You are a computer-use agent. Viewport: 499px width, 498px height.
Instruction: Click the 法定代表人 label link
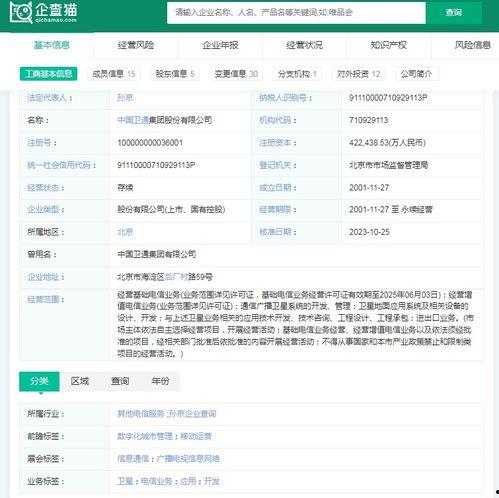[x=47, y=98]
